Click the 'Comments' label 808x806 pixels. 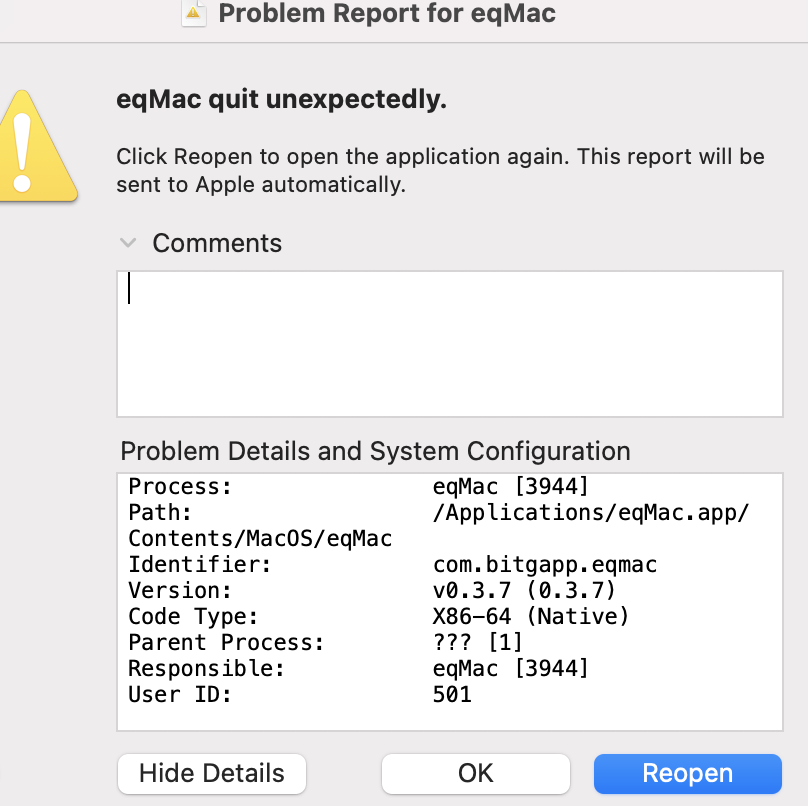coord(217,243)
